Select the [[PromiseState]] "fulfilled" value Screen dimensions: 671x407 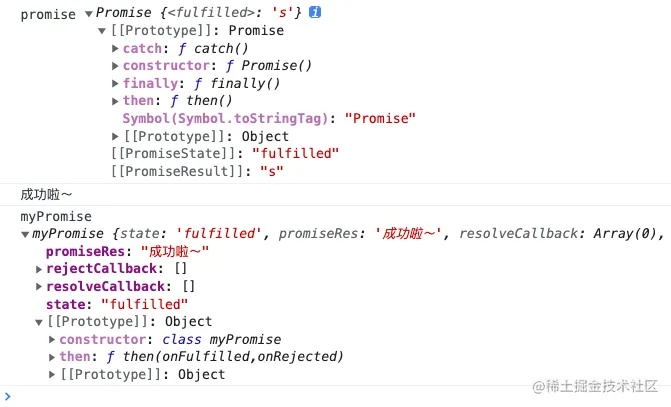pos(295,153)
